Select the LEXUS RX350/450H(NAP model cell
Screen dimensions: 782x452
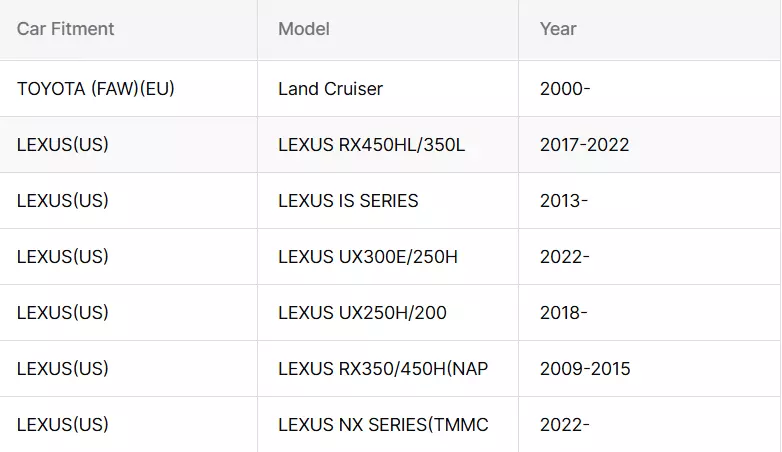pos(383,369)
